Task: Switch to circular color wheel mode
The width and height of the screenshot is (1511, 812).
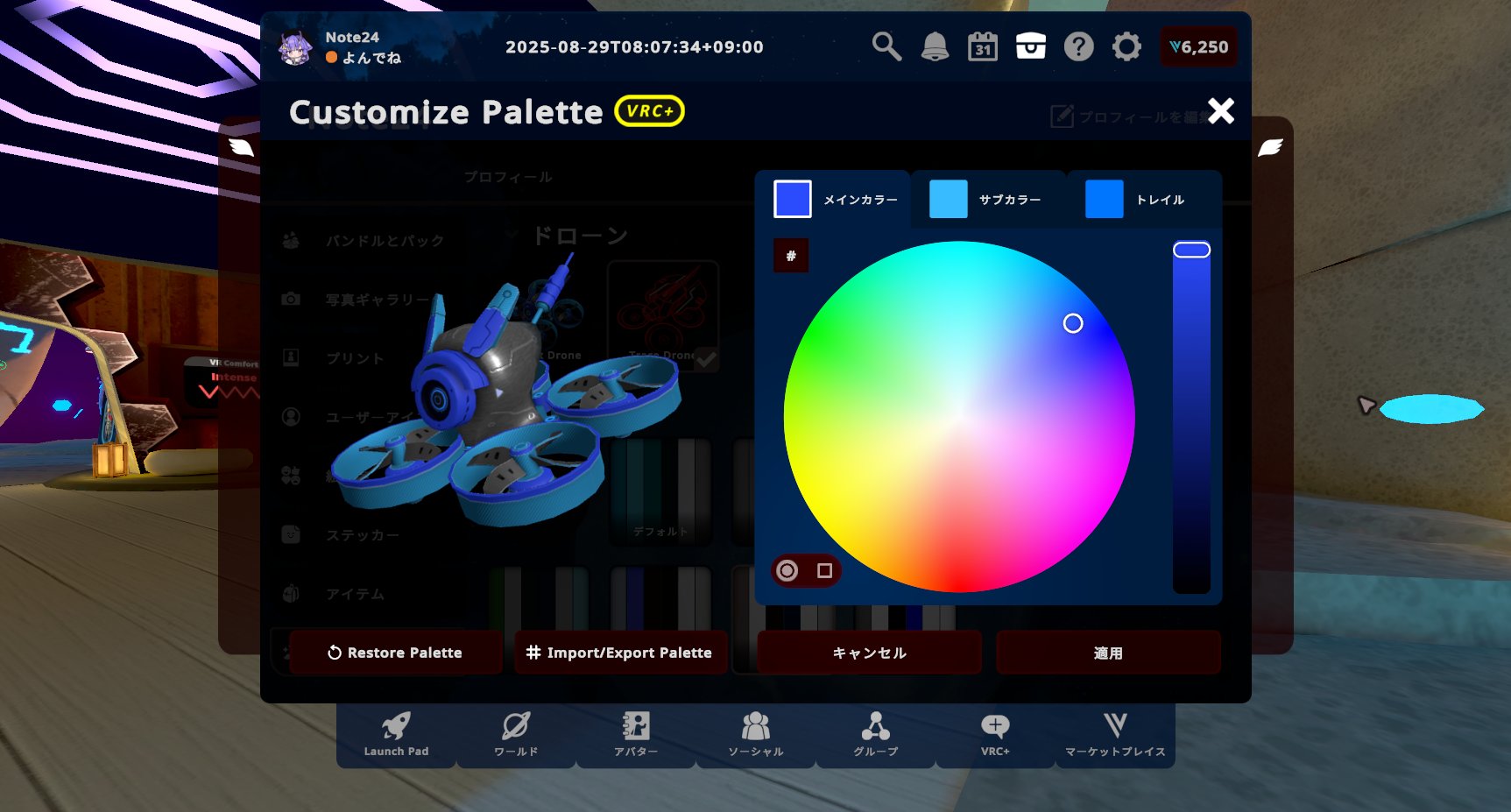Action: (x=787, y=571)
